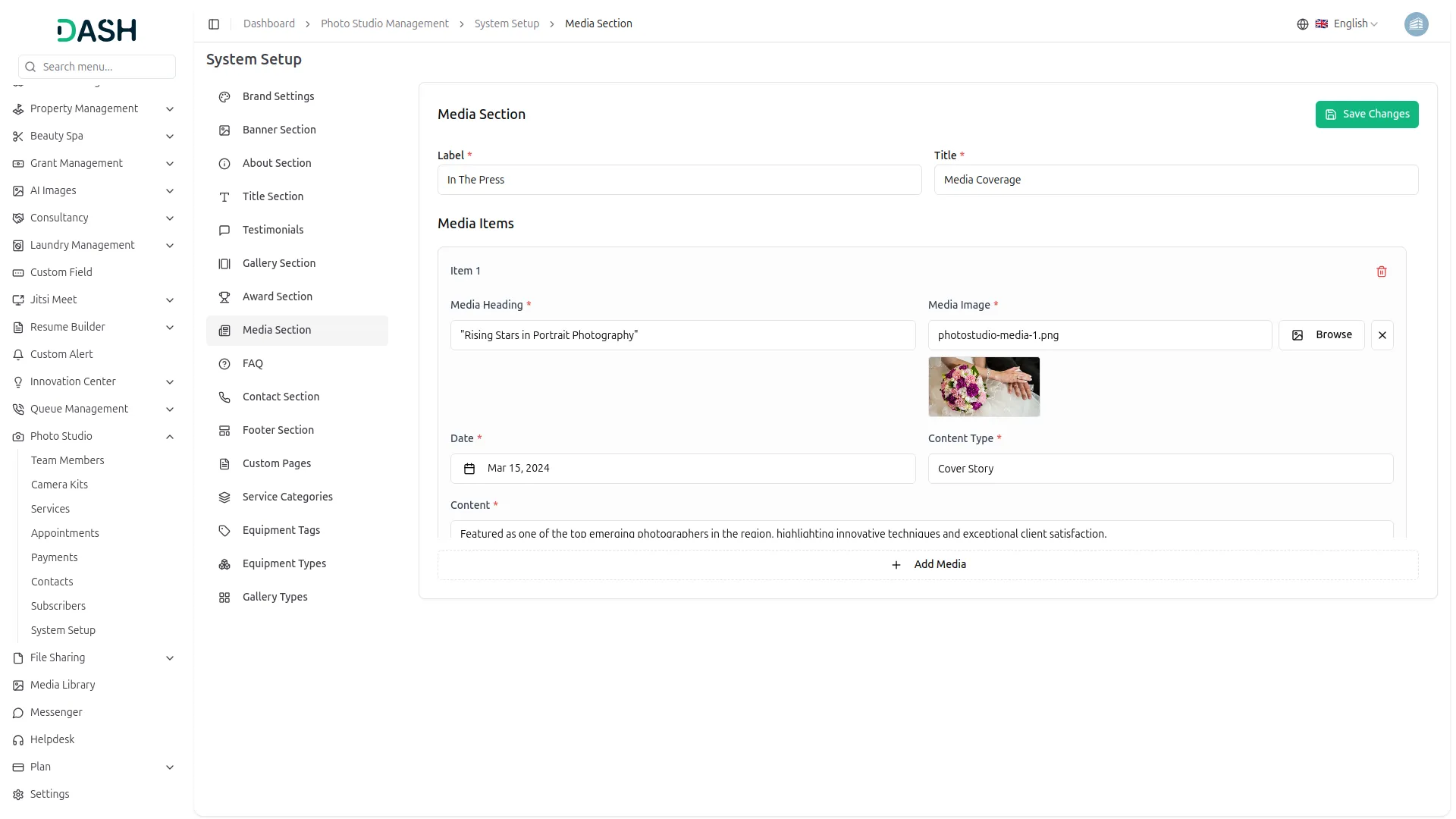Select Team Members in the sidebar
Image resolution: width=1456 pixels, height=819 pixels.
pos(67,460)
